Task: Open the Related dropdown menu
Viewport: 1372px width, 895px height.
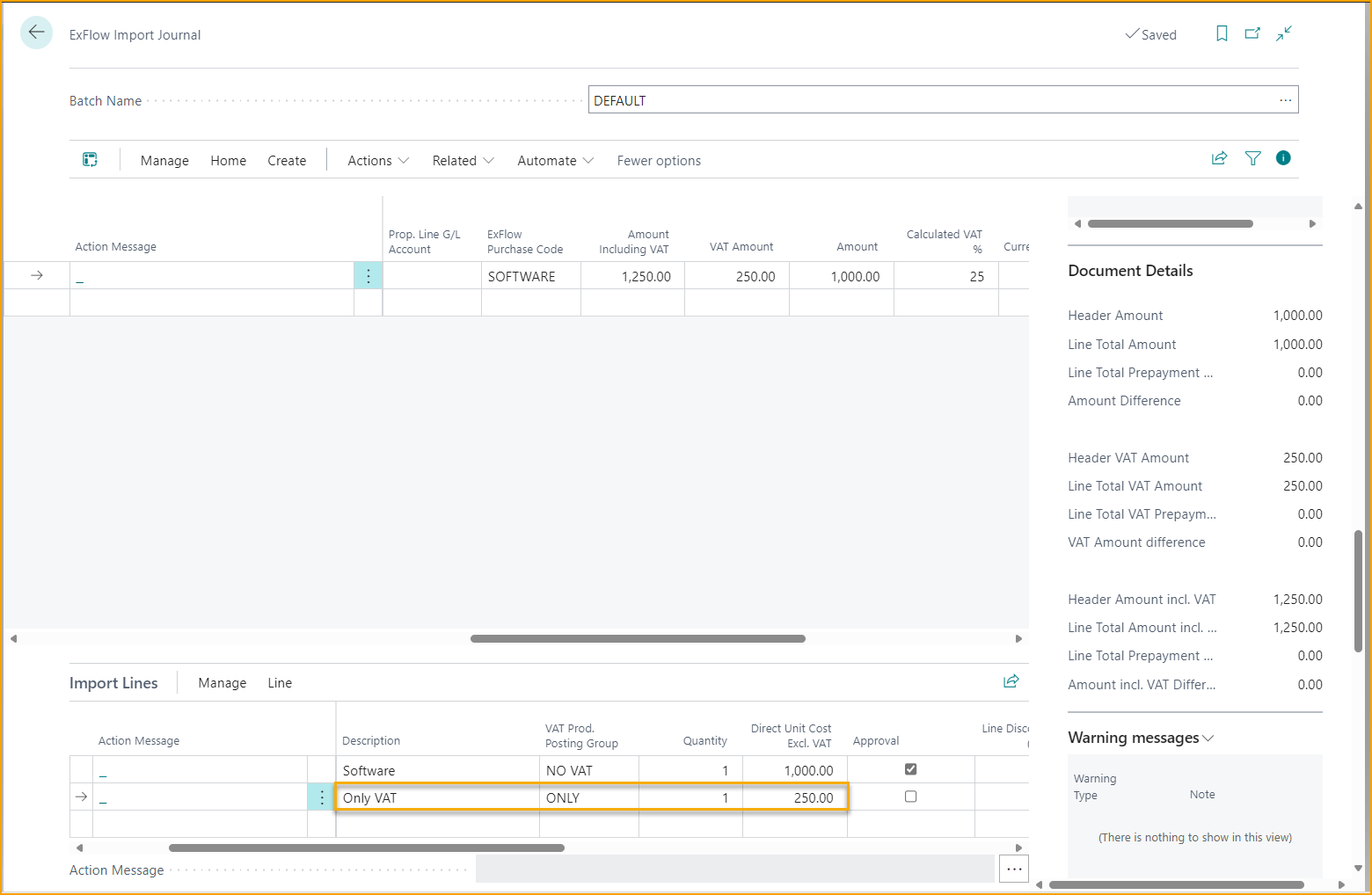Action: pyautogui.click(x=463, y=161)
